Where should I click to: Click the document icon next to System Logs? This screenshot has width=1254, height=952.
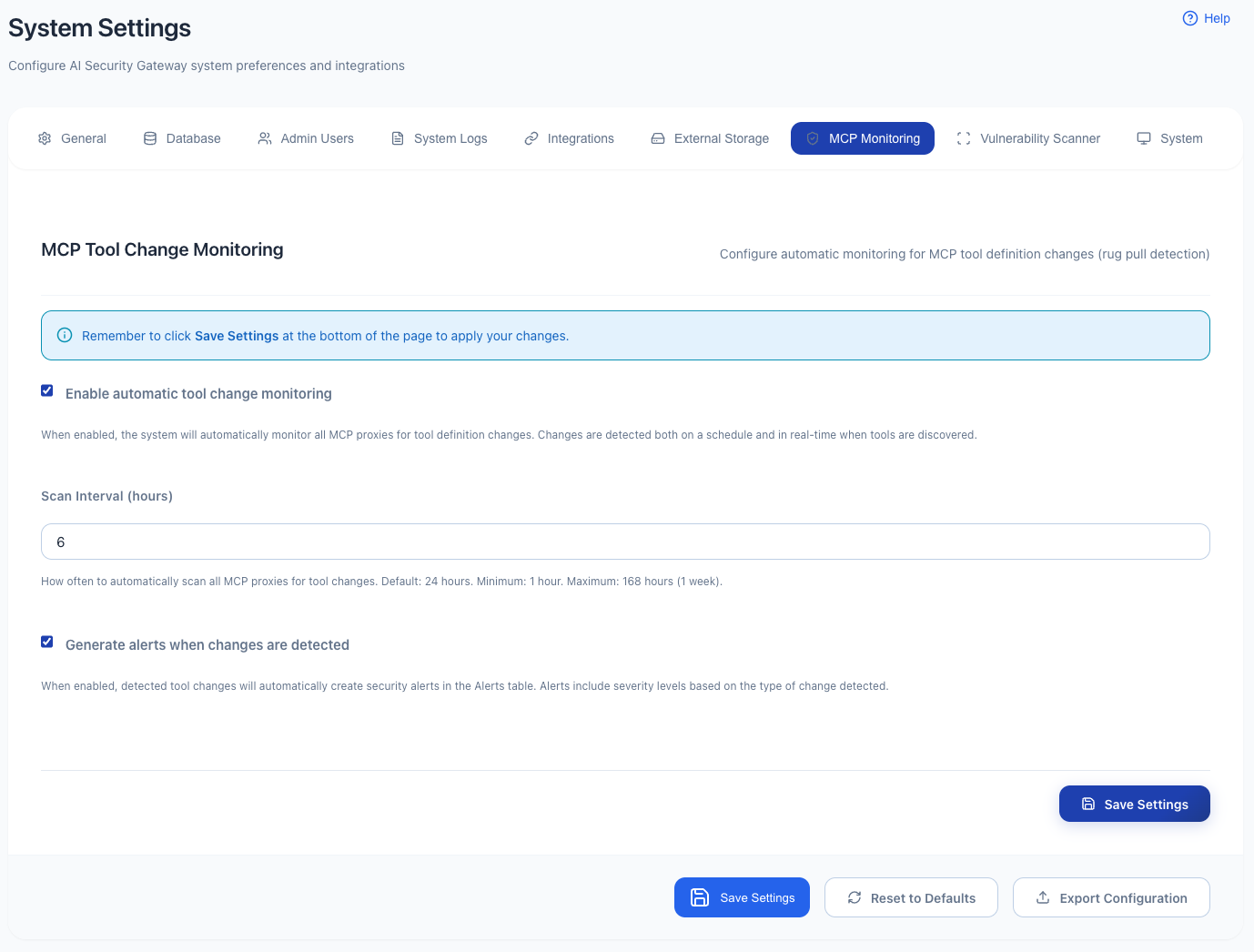pyautogui.click(x=397, y=137)
